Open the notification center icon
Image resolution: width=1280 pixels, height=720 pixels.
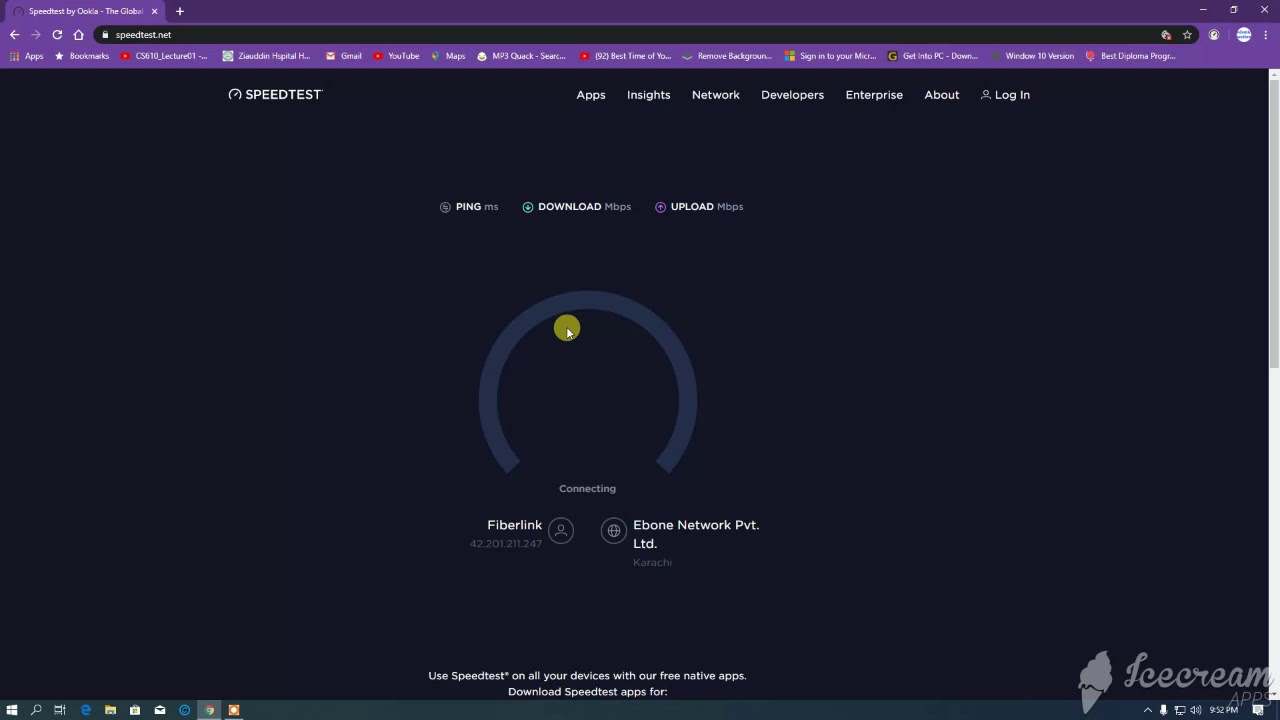pos(1258,710)
